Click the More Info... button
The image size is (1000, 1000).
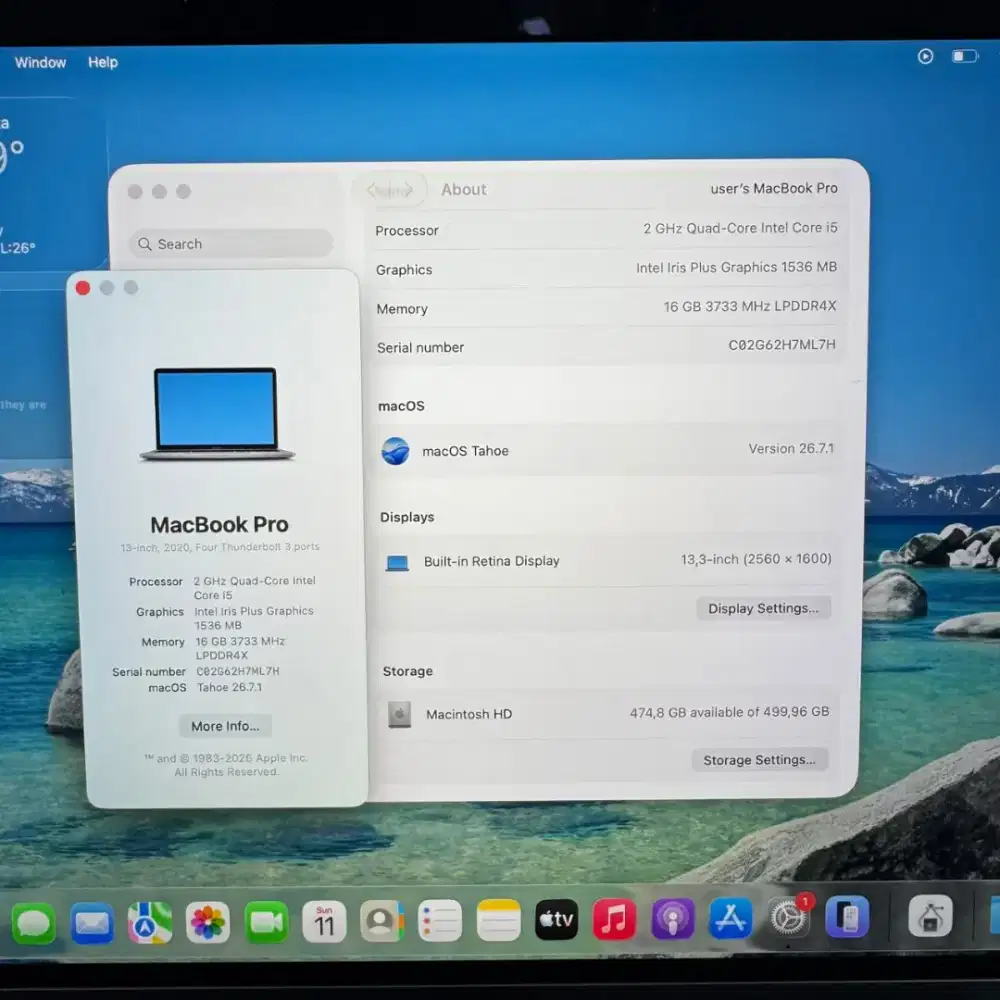tap(225, 726)
